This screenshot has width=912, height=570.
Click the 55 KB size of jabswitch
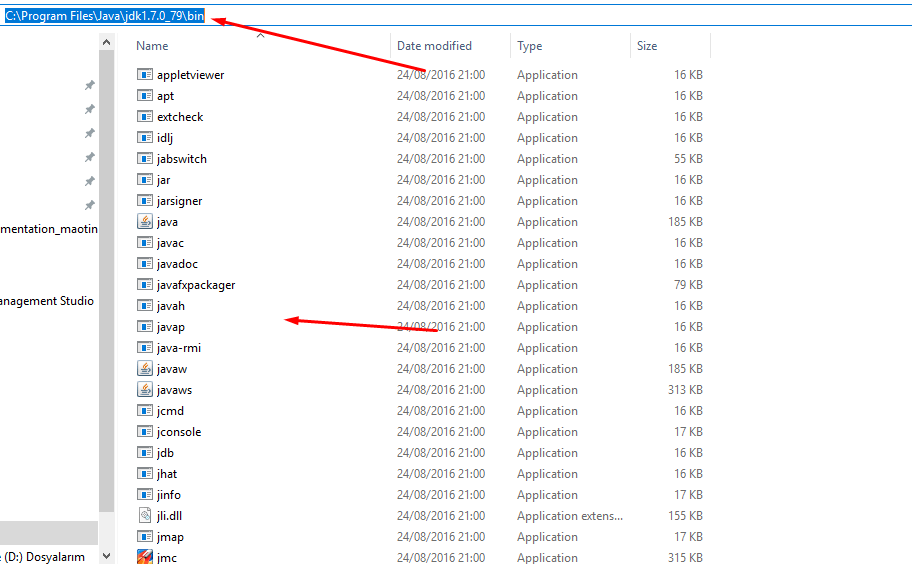pyautogui.click(x=689, y=158)
